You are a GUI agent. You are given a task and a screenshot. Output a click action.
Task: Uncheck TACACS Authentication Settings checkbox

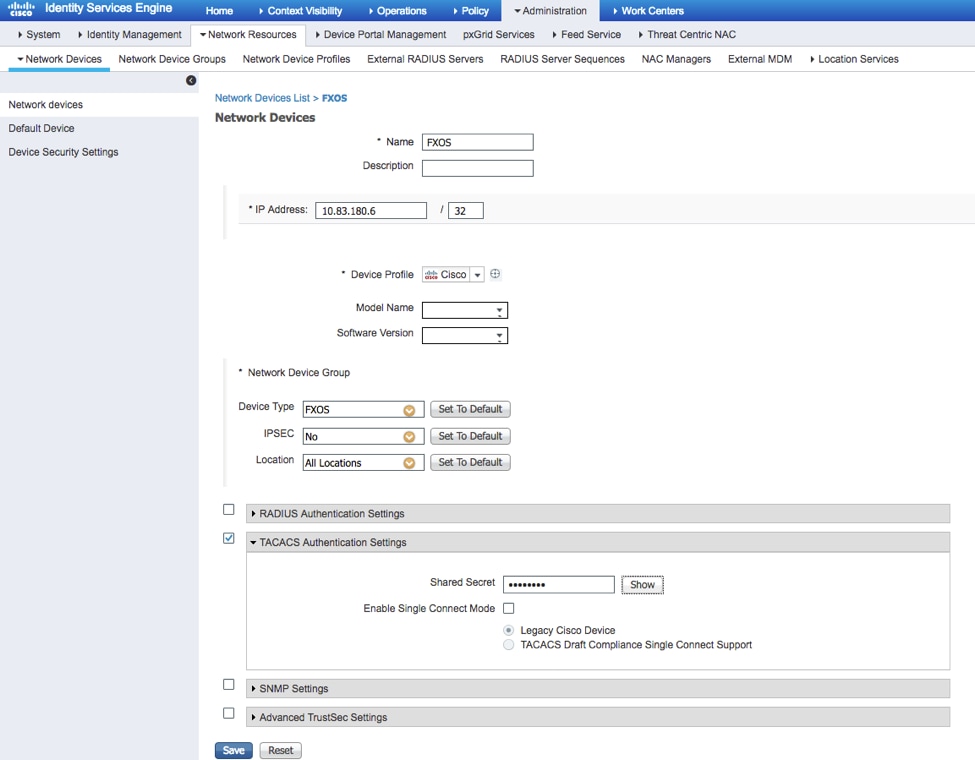(x=229, y=538)
